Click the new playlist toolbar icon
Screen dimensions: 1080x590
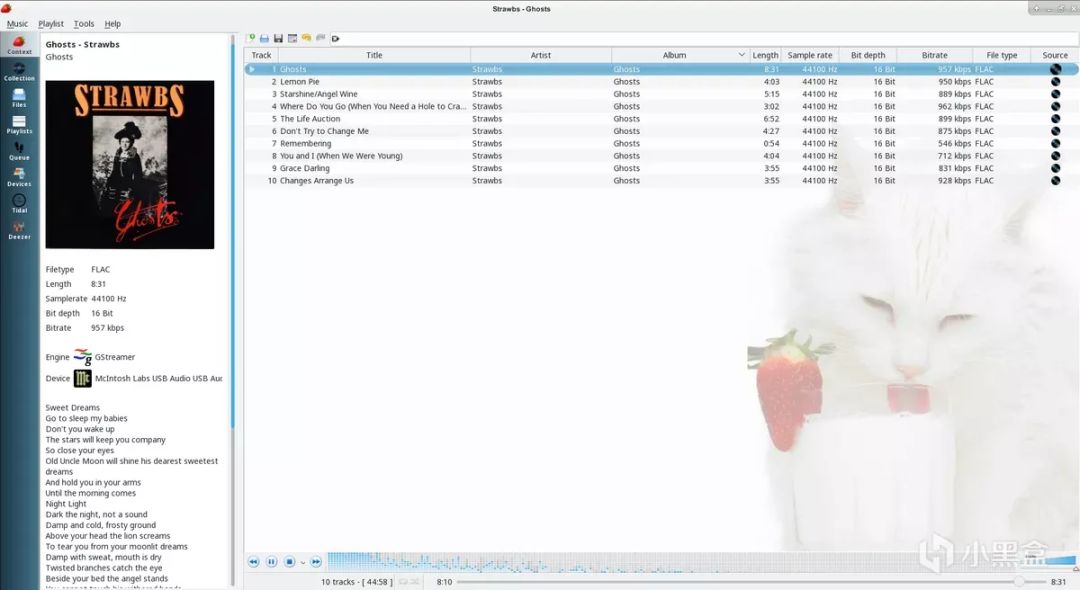coord(251,38)
